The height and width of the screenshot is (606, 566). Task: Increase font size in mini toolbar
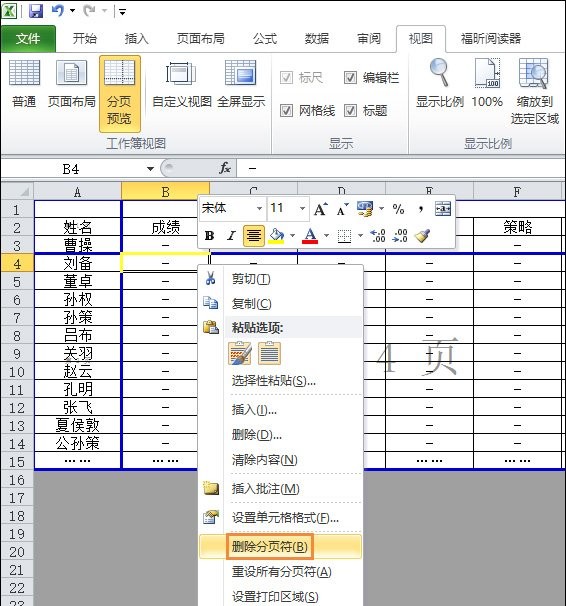320,209
